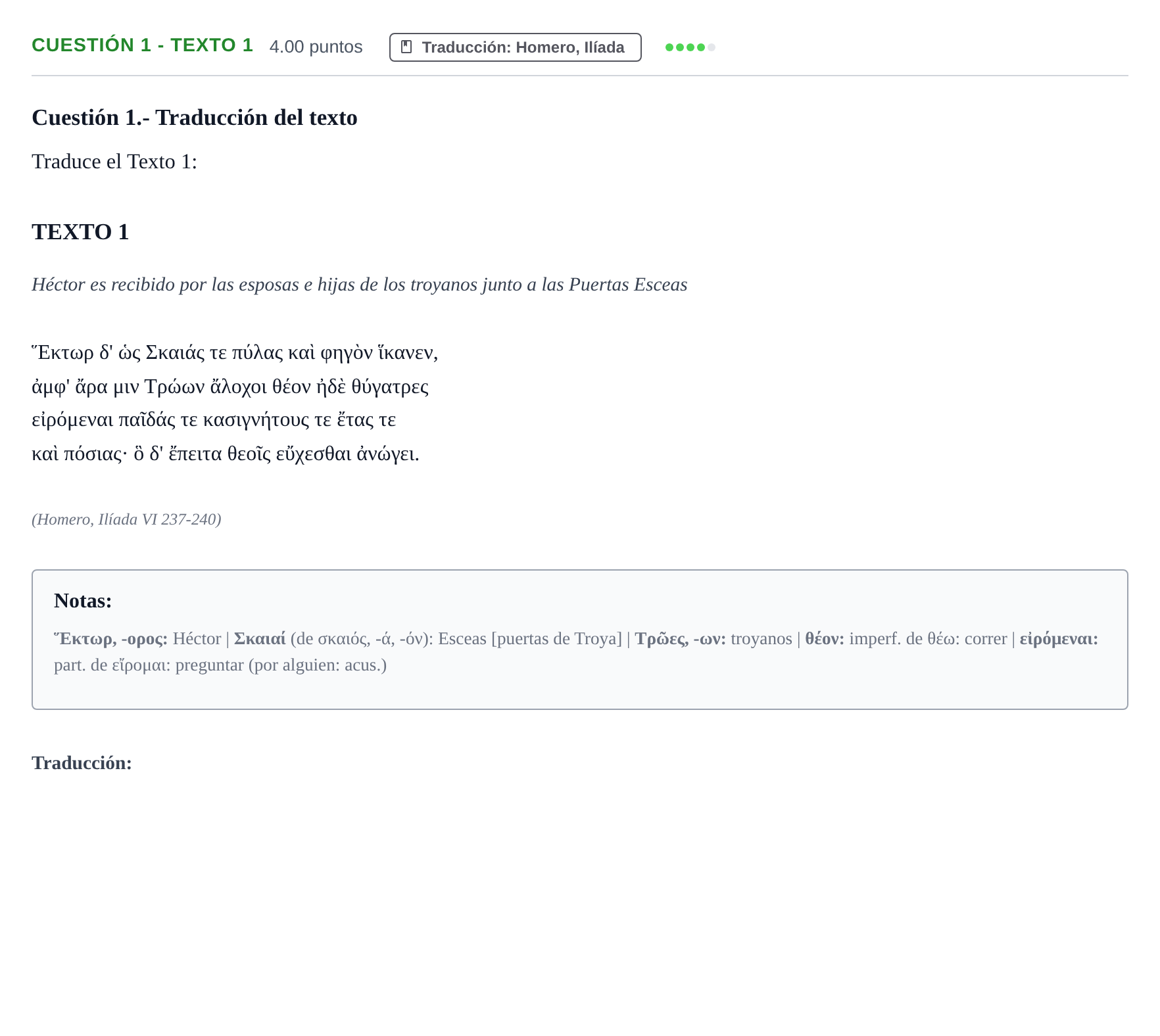Click the note term 'Τρῶες, -ων:'
The height and width of the screenshot is (1036, 1160).
(x=680, y=639)
